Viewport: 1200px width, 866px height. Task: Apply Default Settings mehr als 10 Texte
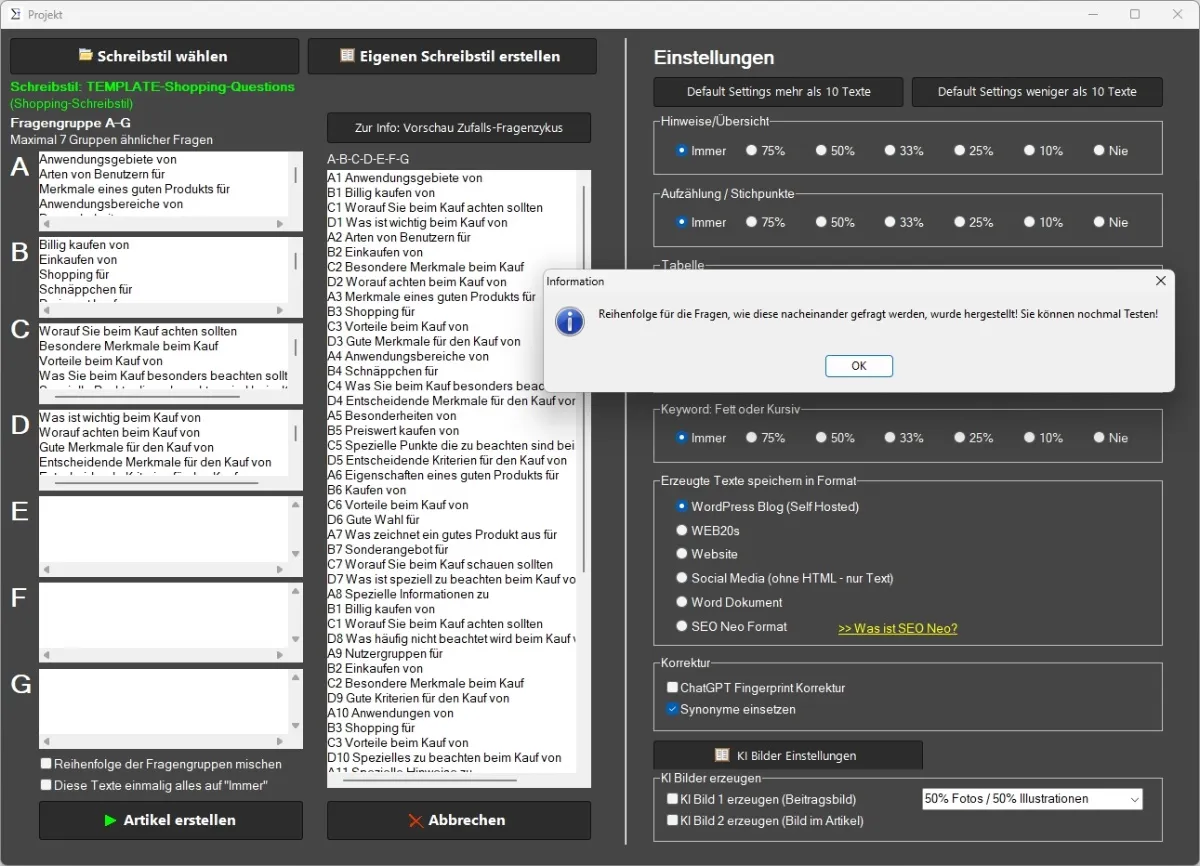pyautogui.click(x=778, y=92)
